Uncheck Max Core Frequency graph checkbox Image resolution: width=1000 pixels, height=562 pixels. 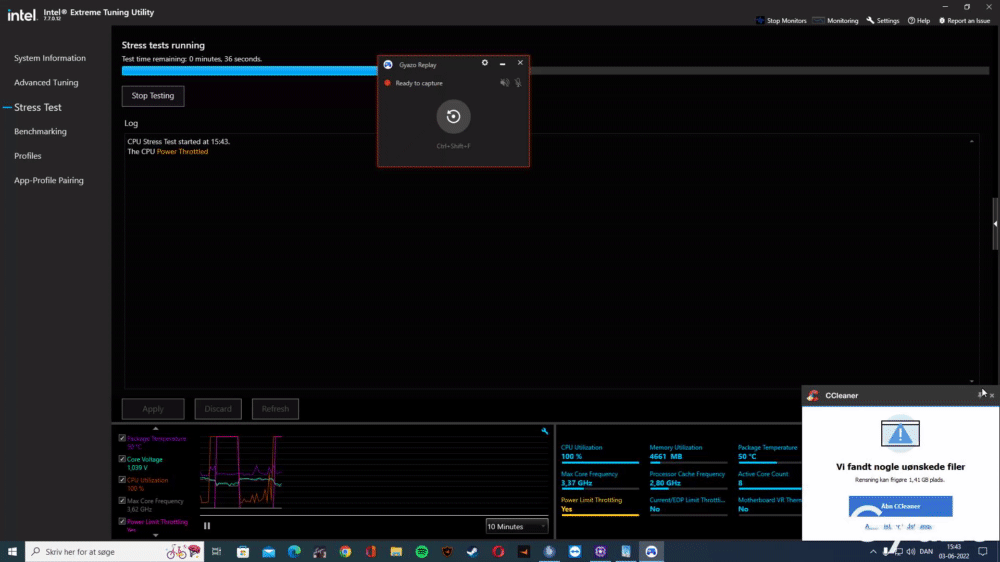click(x=122, y=501)
